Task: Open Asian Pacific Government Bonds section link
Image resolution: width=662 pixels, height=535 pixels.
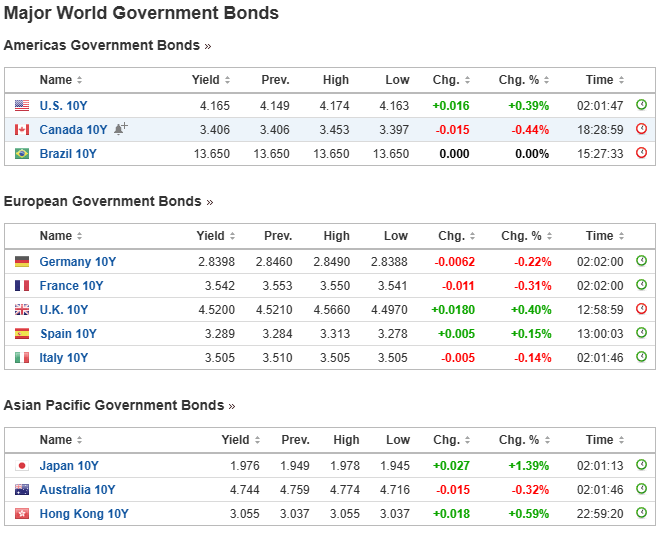Action: point(119,405)
